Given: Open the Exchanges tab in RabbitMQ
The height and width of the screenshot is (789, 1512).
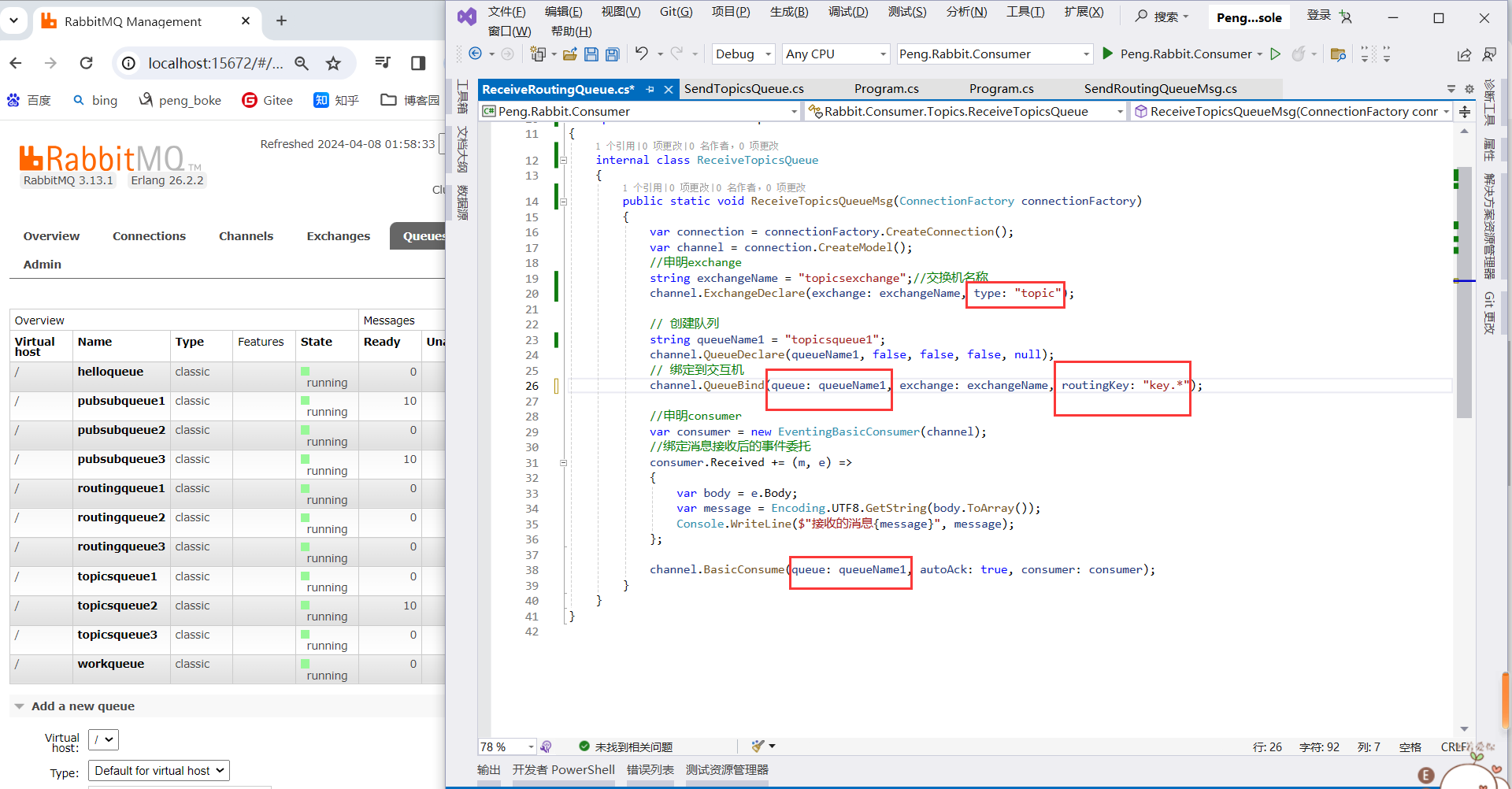Looking at the screenshot, I should [x=339, y=236].
